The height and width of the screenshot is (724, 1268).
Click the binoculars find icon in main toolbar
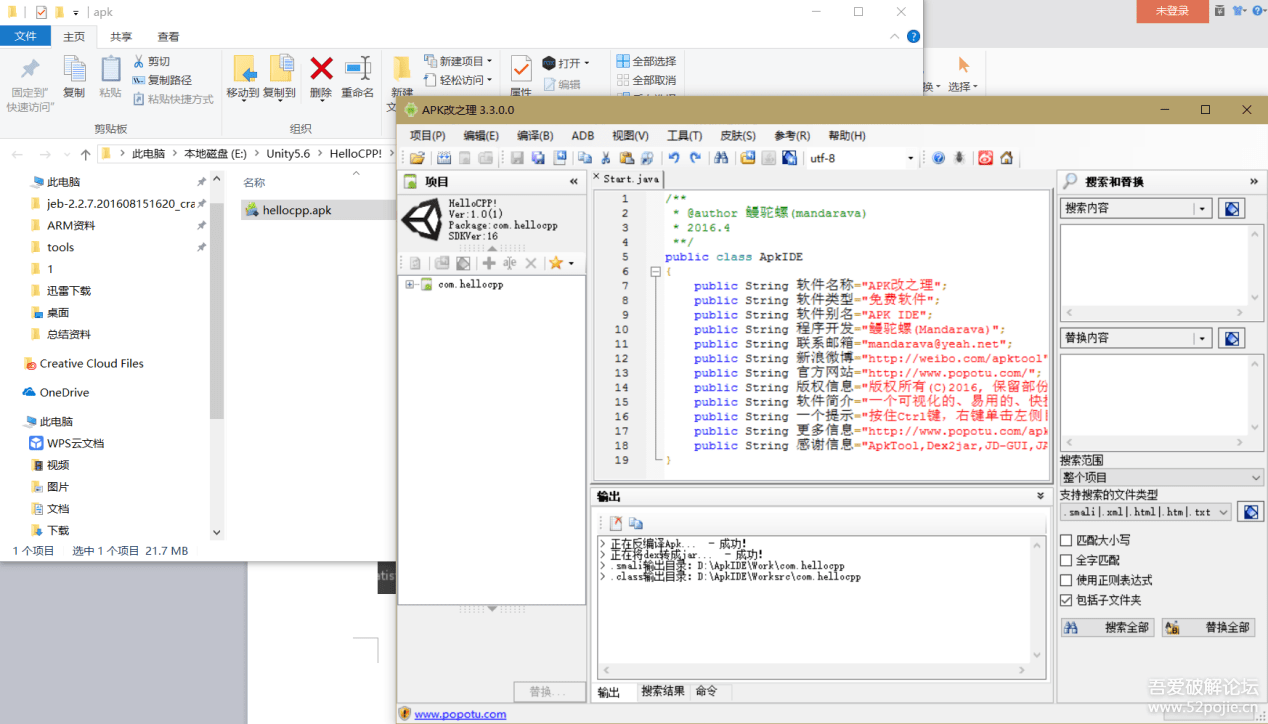(721, 158)
